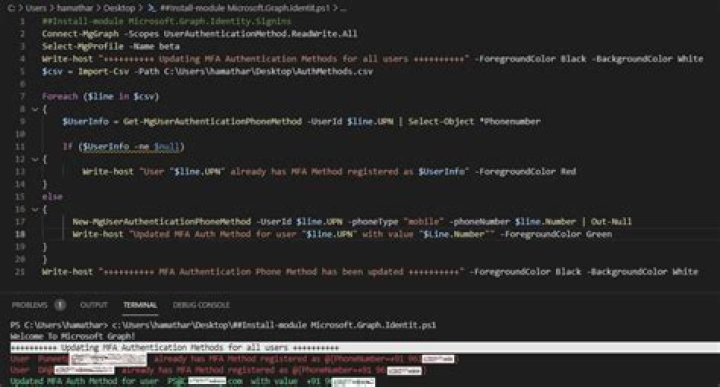720x387 pixels.
Task: Click the PowerShell file icon in breadcrumbs
Action: (152, 8)
